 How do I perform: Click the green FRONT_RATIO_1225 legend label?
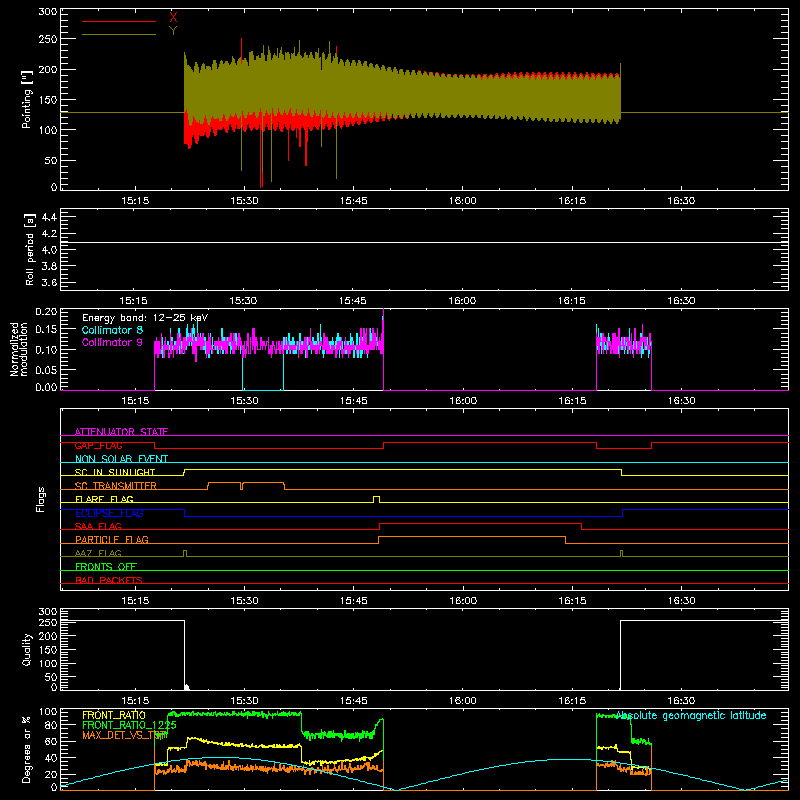(x=129, y=725)
